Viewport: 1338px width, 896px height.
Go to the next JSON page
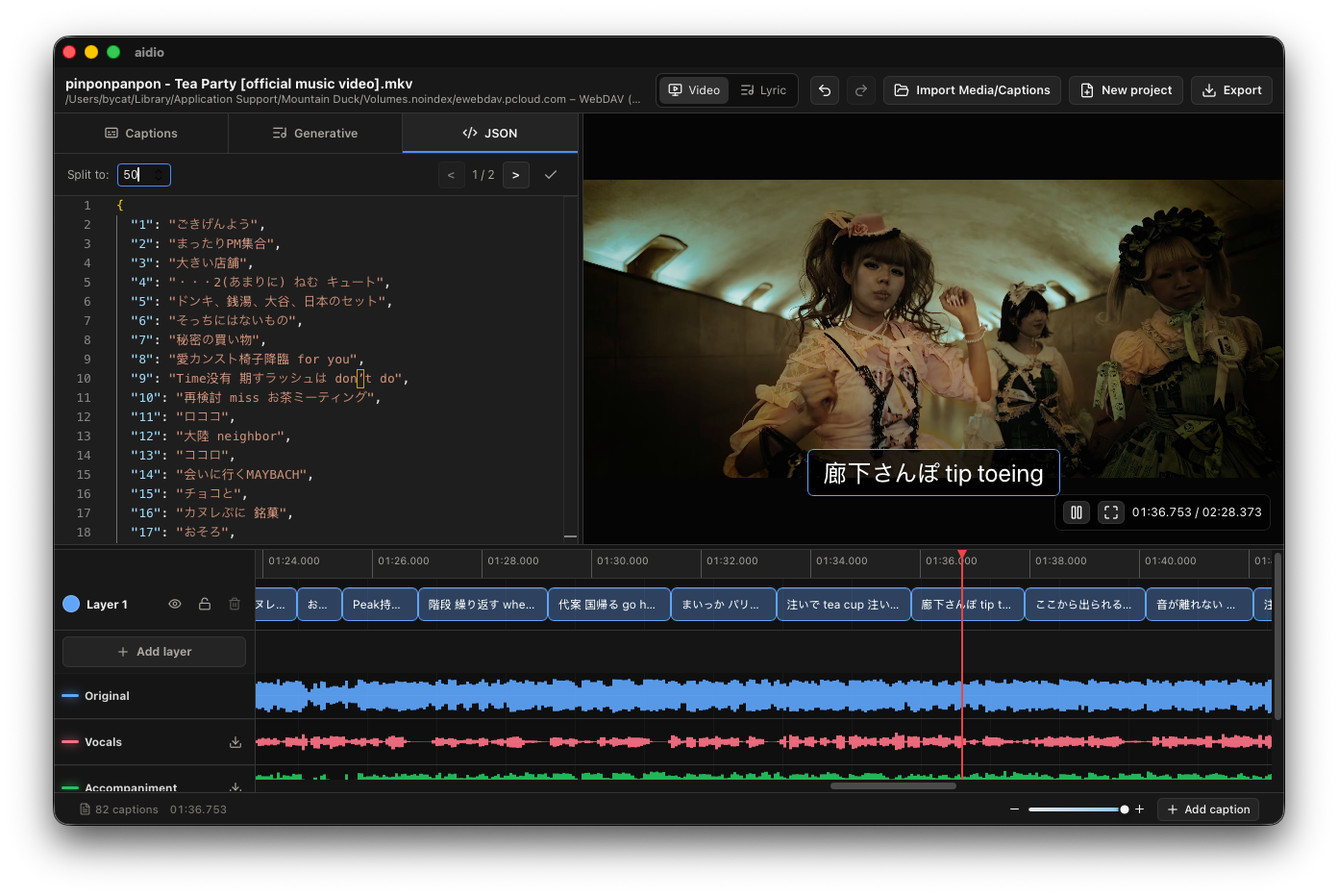[516, 175]
